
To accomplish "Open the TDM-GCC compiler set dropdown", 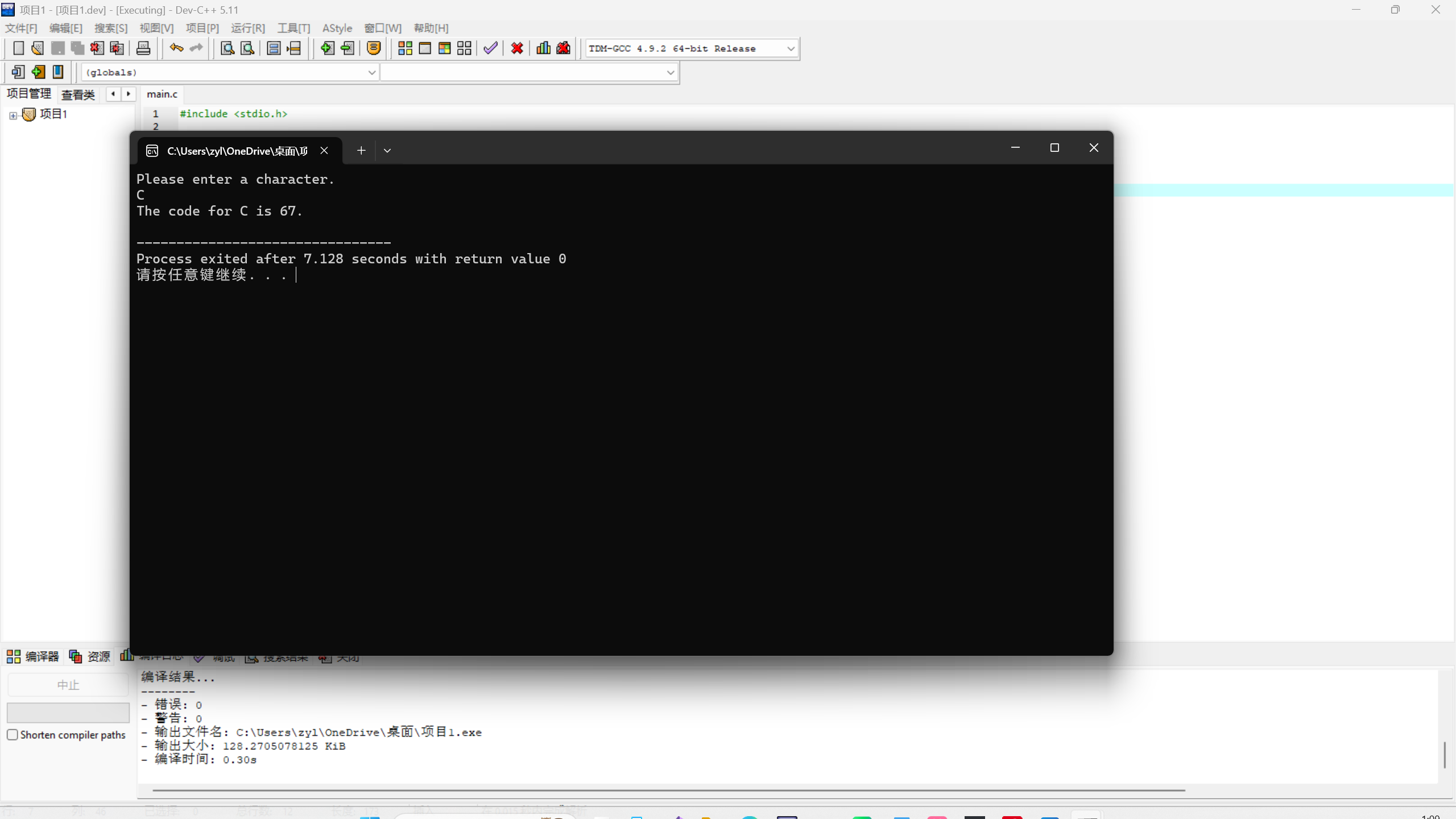I will (791, 49).
